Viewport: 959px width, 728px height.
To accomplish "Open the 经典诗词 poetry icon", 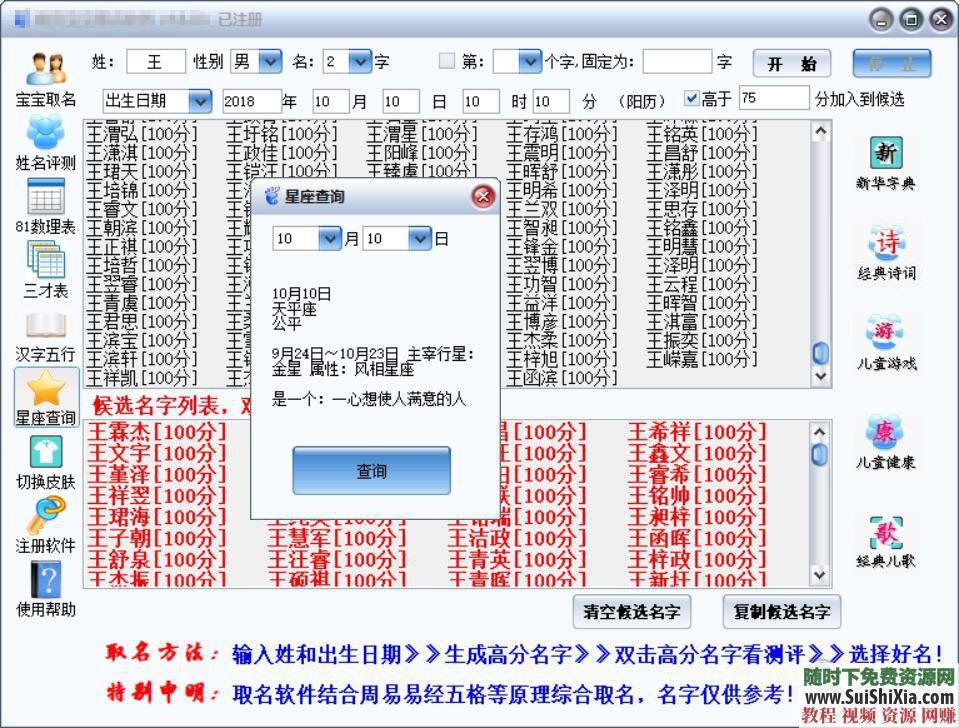I will point(885,245).
